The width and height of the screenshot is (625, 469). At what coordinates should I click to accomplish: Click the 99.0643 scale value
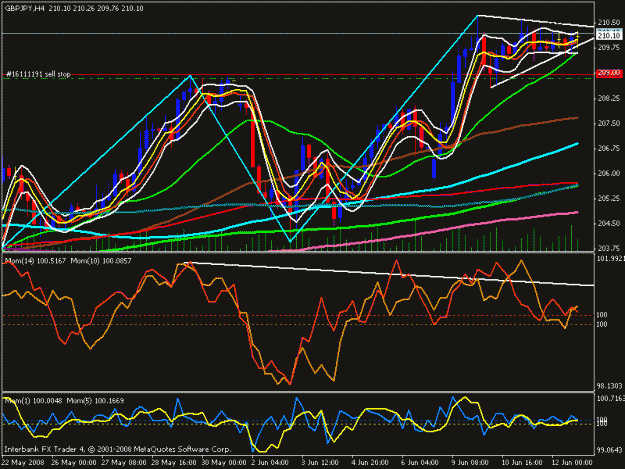(610, 451)
